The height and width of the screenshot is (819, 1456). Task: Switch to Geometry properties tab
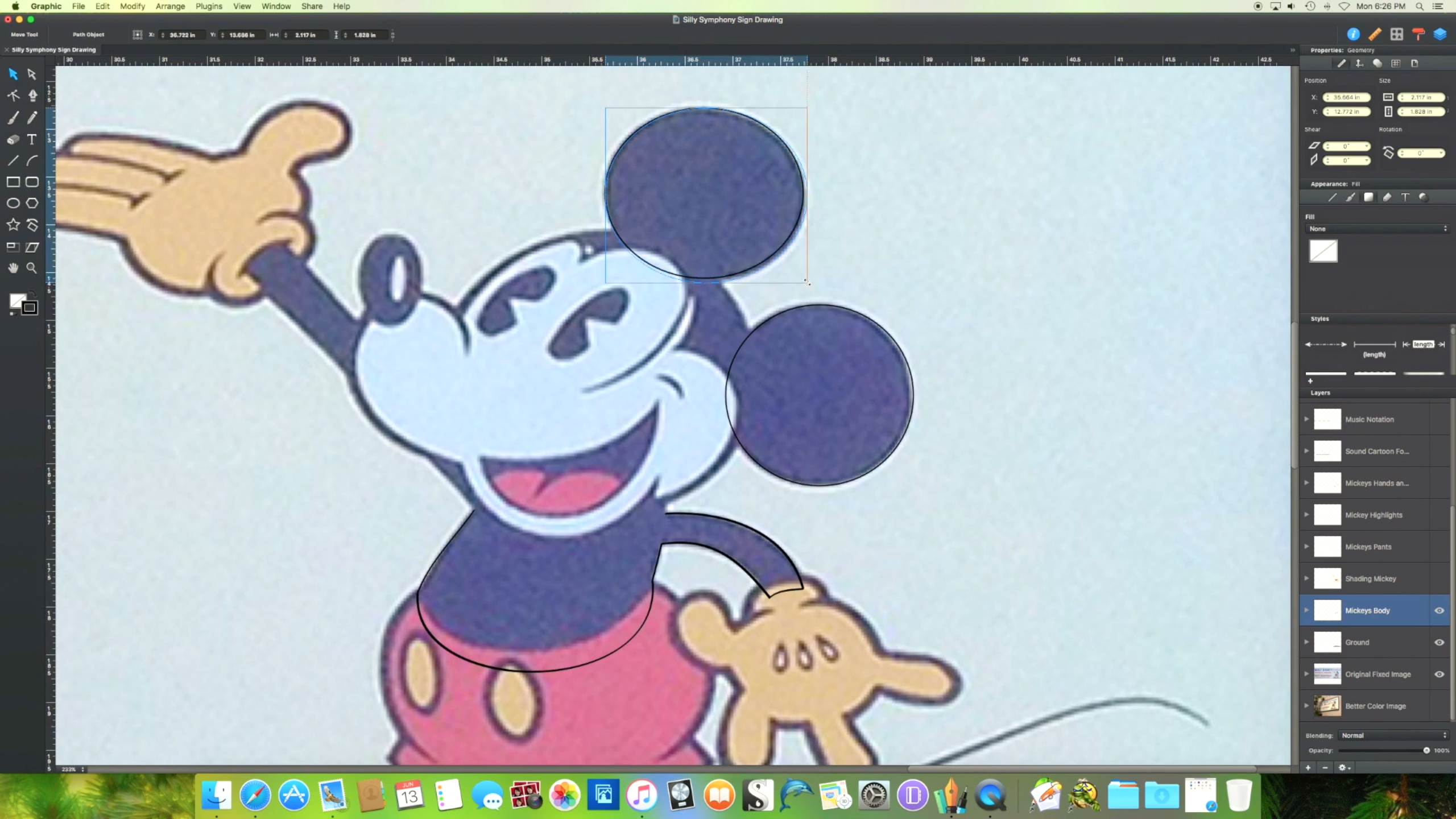[1341, 64]
